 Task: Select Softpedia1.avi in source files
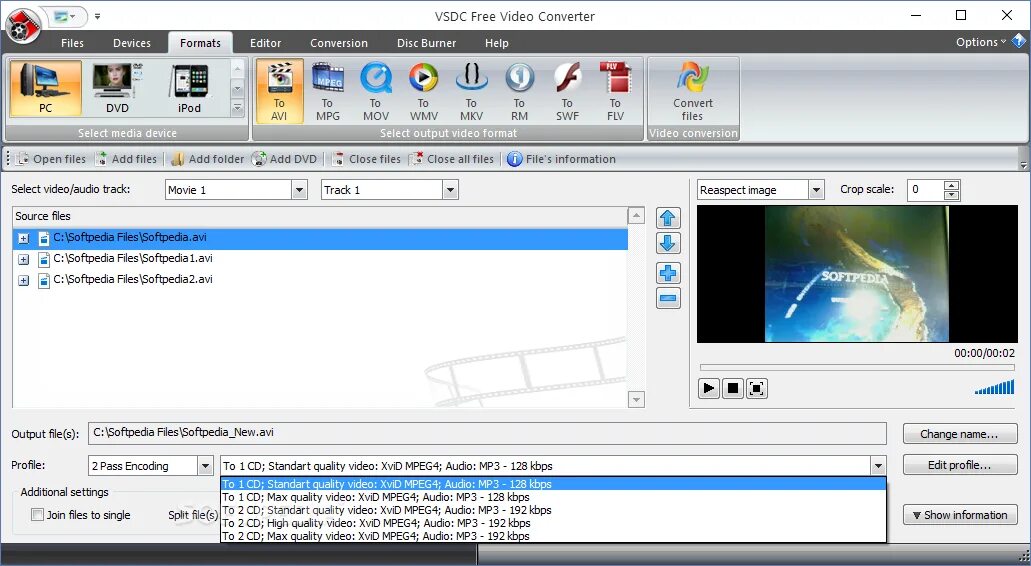click(320, 260)
